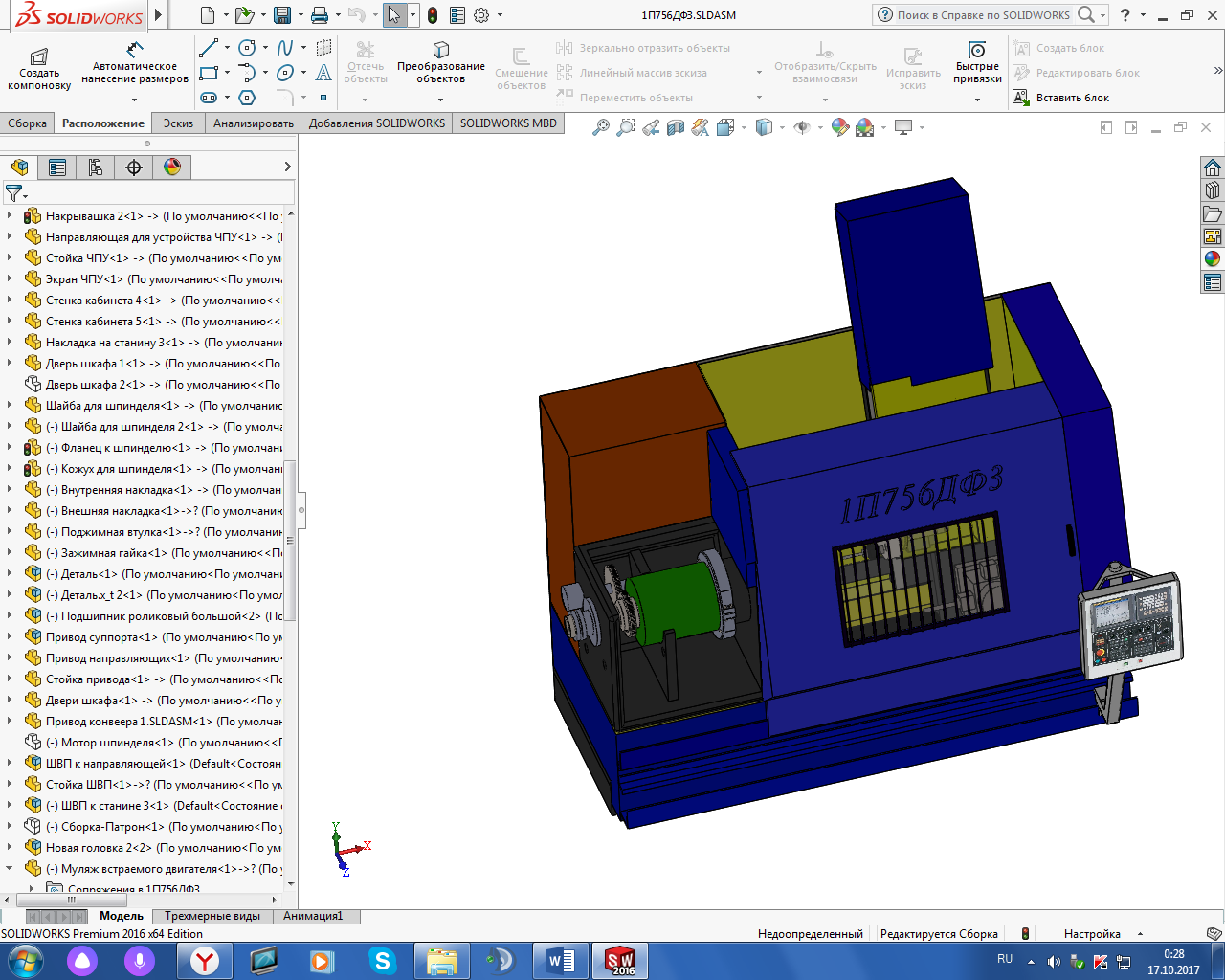Click the Zoom to Fit icon
1225x980 pixels.
[x=601, y=127]
